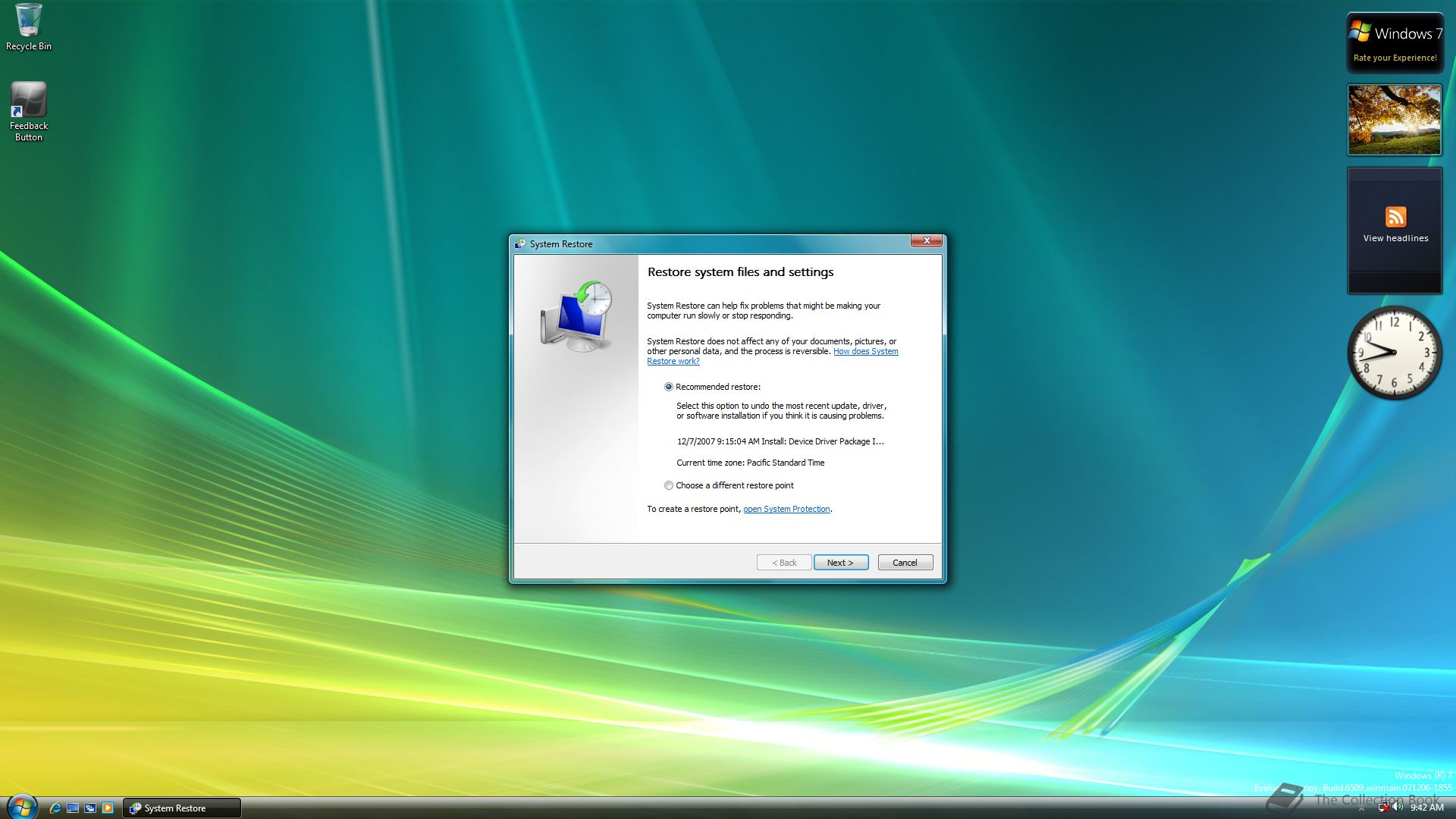
Task: Click the 9:42 AM taskbar clock
Action: click(1426, 808)
